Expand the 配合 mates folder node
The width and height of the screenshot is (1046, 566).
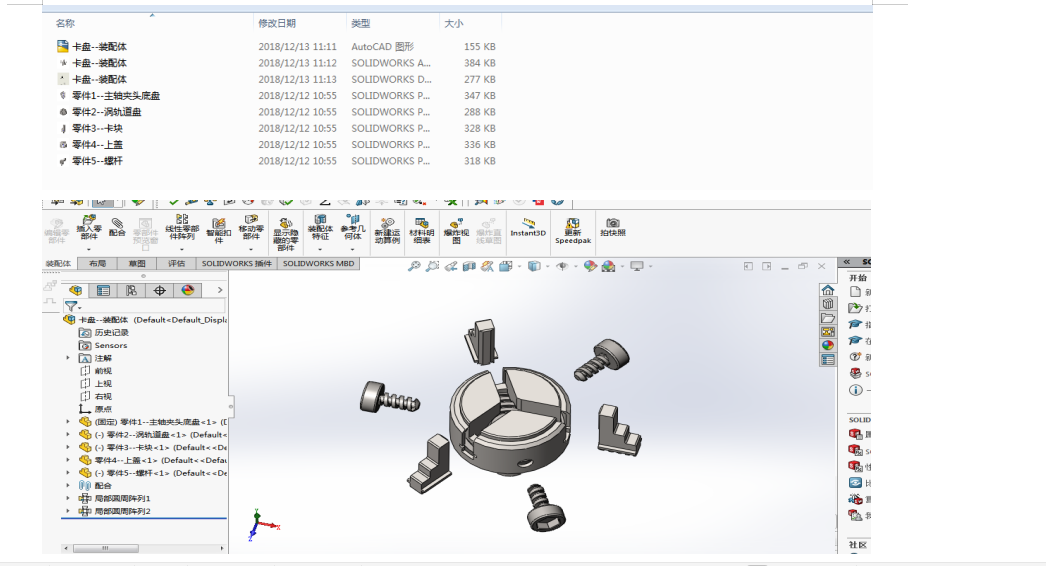68,485
